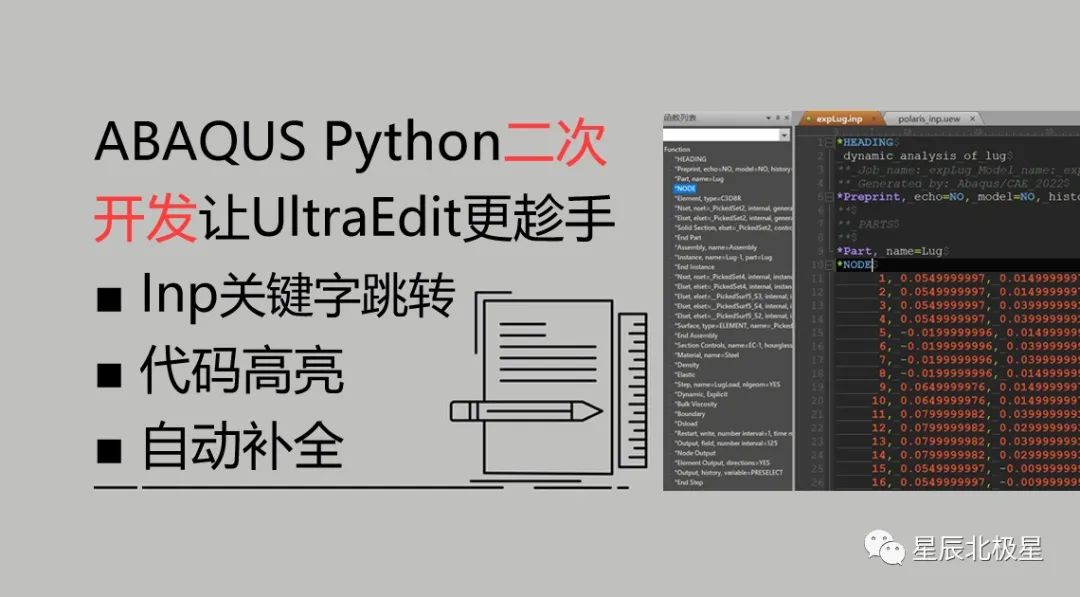This screenshot has width=1080, height=597.
Task: Select '*Nset, nset=_PickedSet2' entry
Action: pyautogui.click(x=732, y=208)
